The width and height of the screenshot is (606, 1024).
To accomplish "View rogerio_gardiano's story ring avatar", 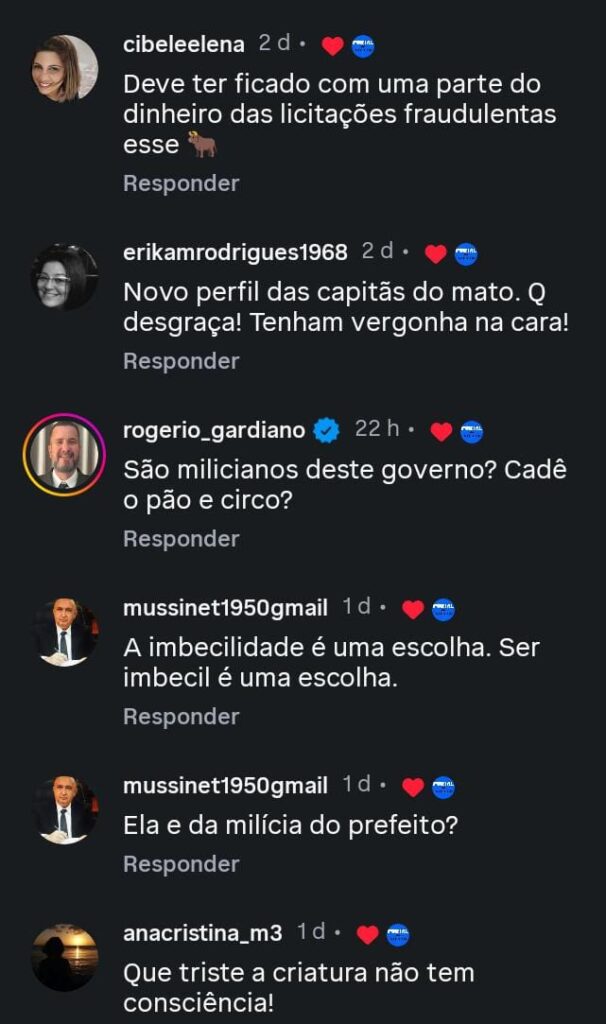I will point(65,455).
